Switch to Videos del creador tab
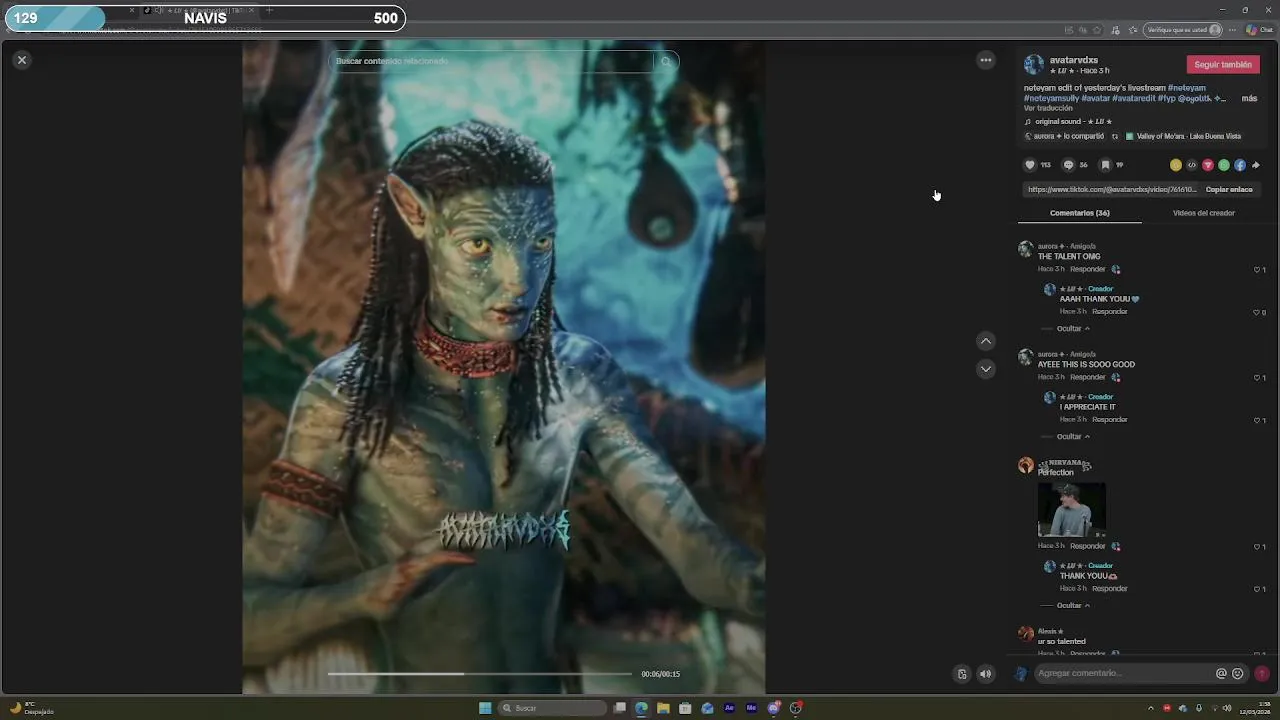The height and width of the screenshot is (720, 1280). [x=1203, y=213]
